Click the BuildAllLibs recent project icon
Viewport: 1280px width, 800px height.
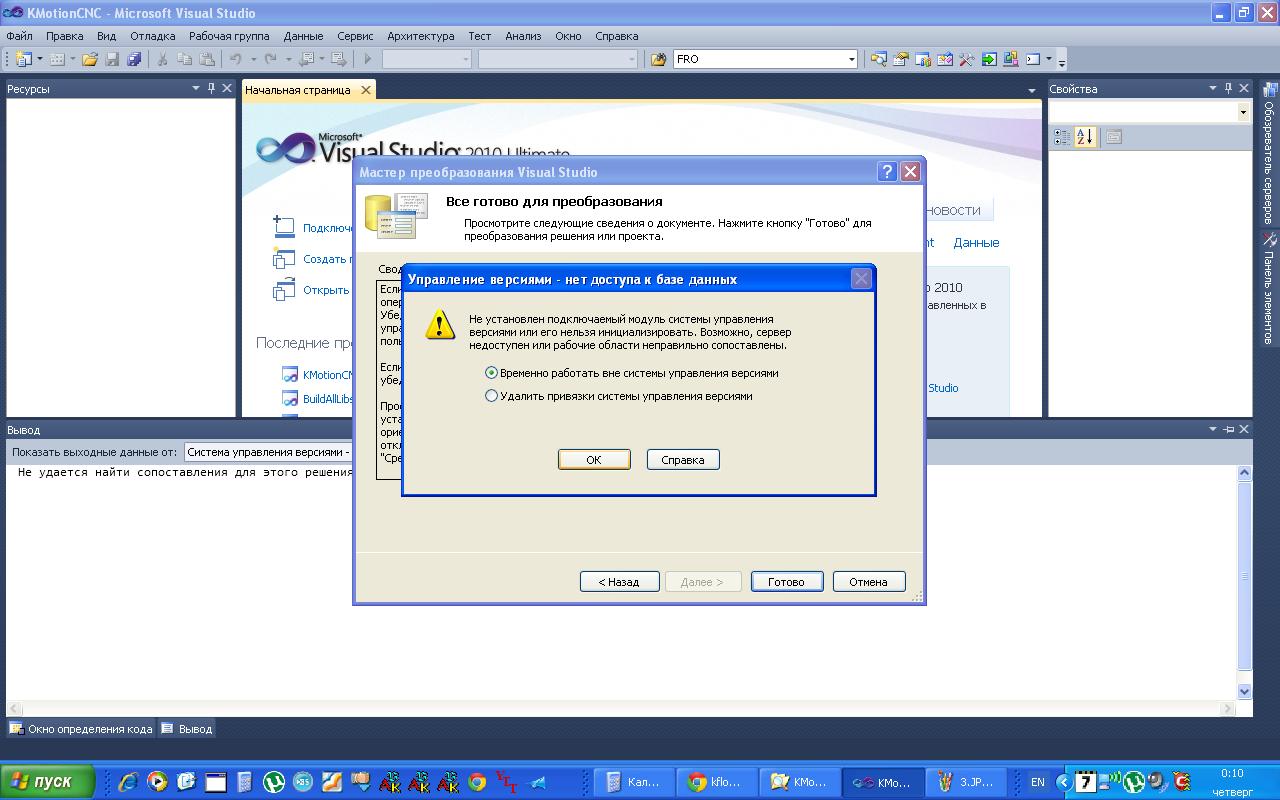(x=290, y=399)
